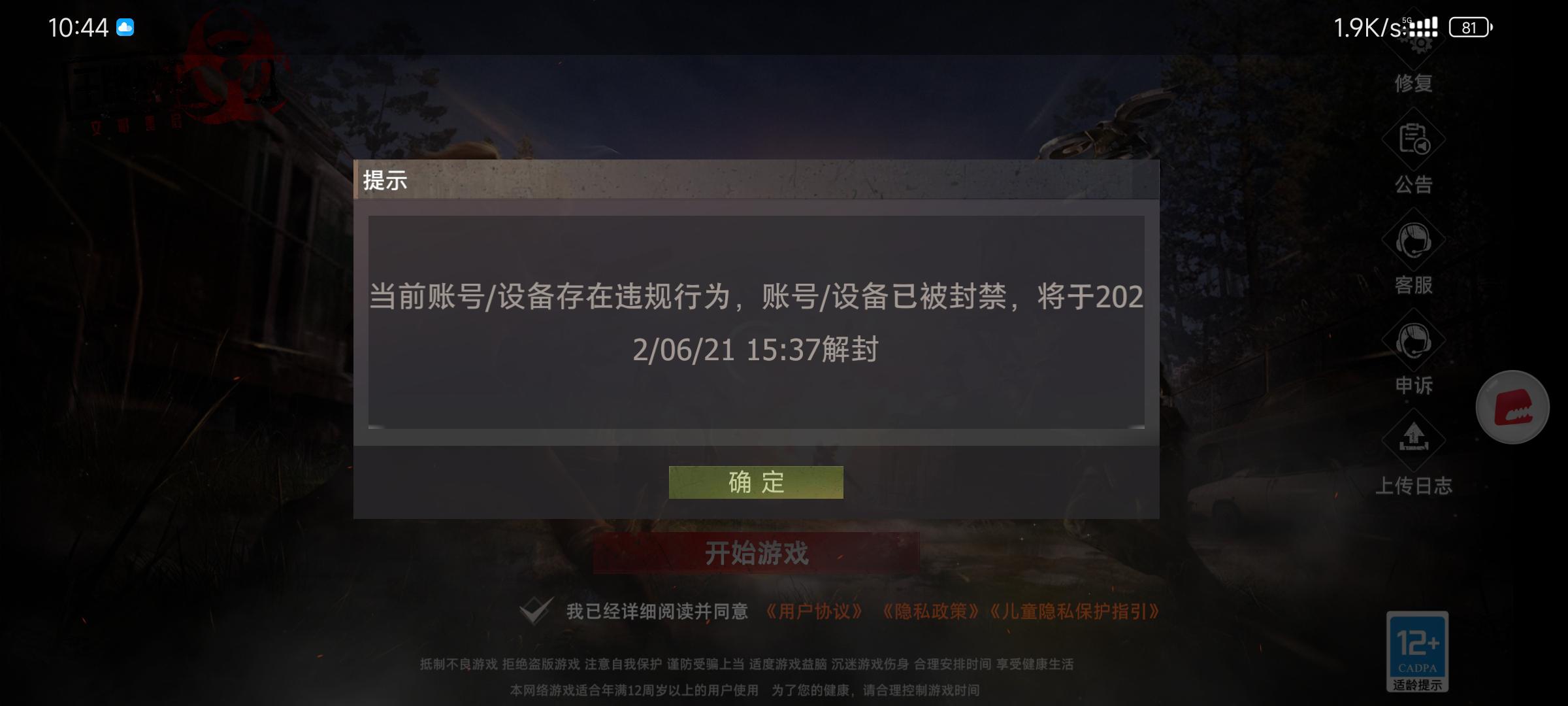The height and width of the screenshot is (706, 1568).
Task: Open the 《儿童隐私保护指引》 link
Action: pos(1073,611)
